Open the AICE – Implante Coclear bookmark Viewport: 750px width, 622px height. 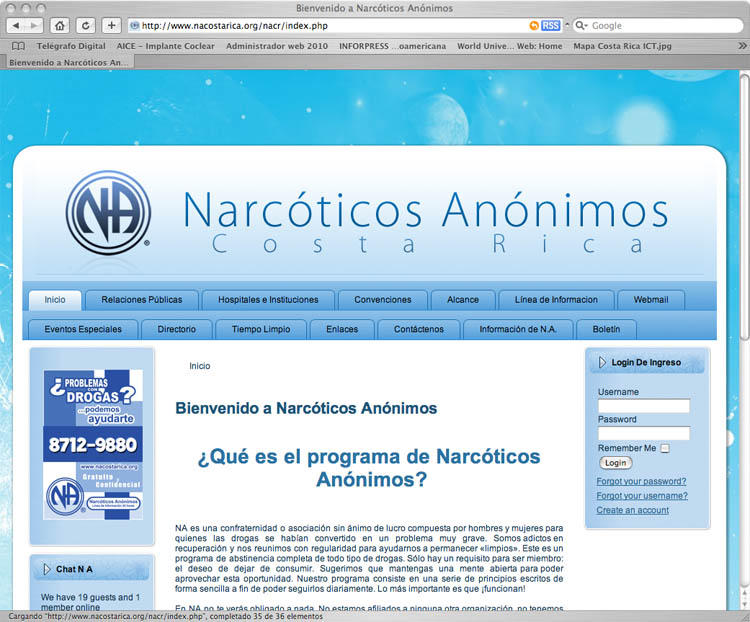click(x=165, y=46)
